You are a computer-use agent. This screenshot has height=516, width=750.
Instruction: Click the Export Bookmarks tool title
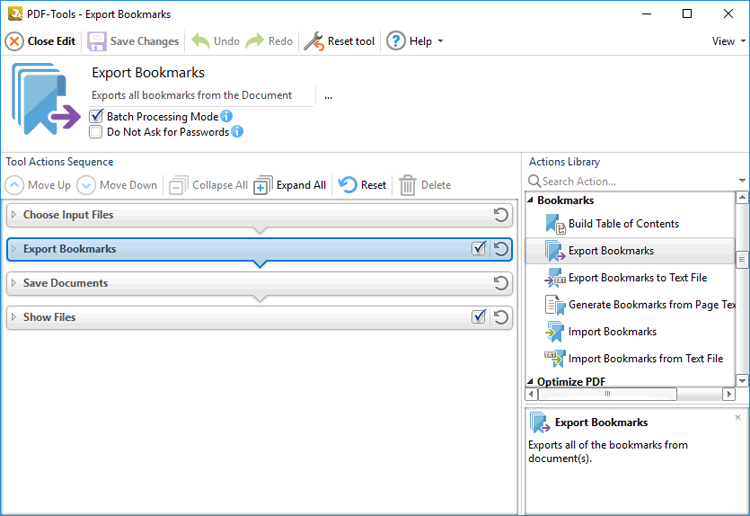(x=148, y=73)
